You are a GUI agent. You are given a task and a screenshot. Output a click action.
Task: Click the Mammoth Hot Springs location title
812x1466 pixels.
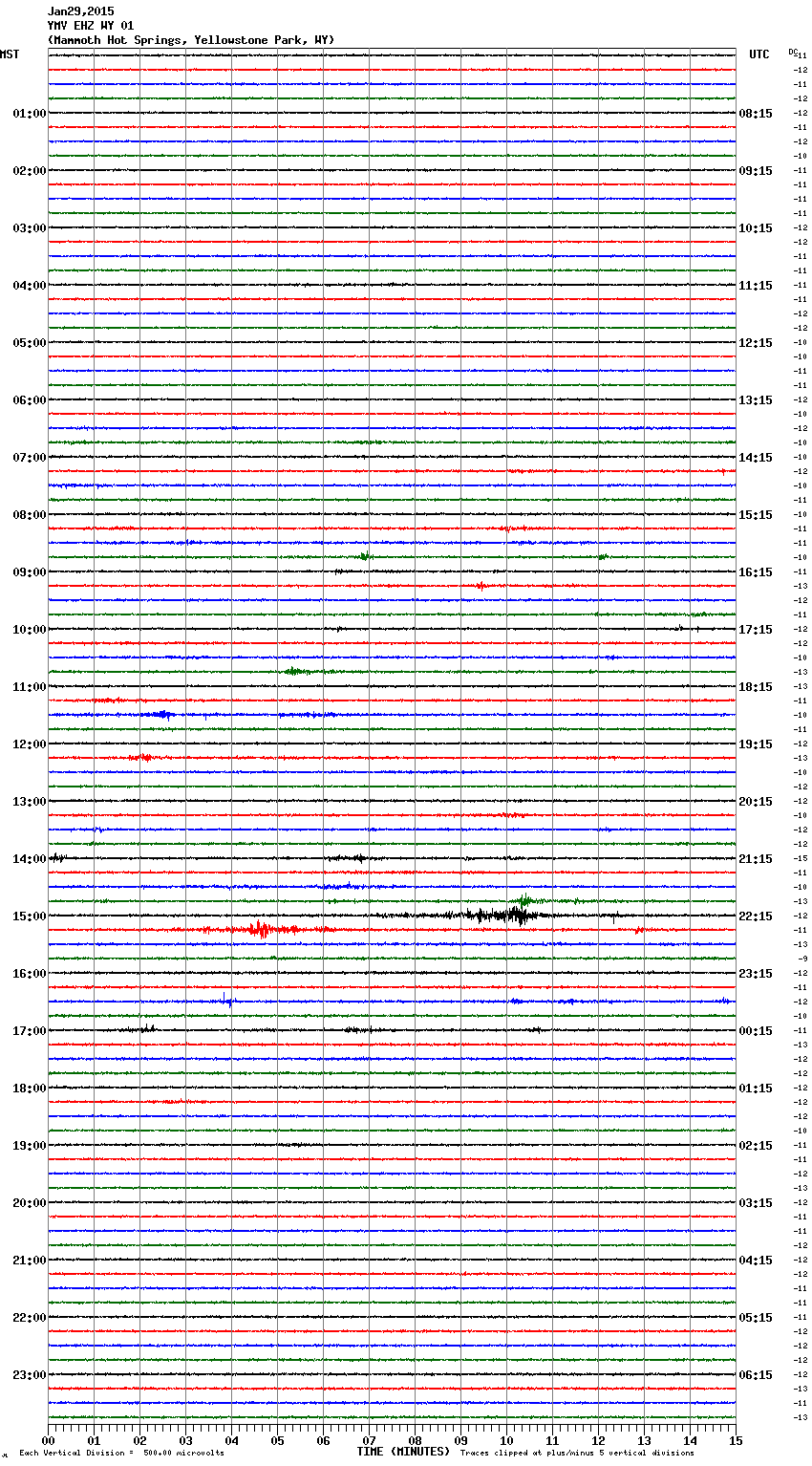pos(191,40)
